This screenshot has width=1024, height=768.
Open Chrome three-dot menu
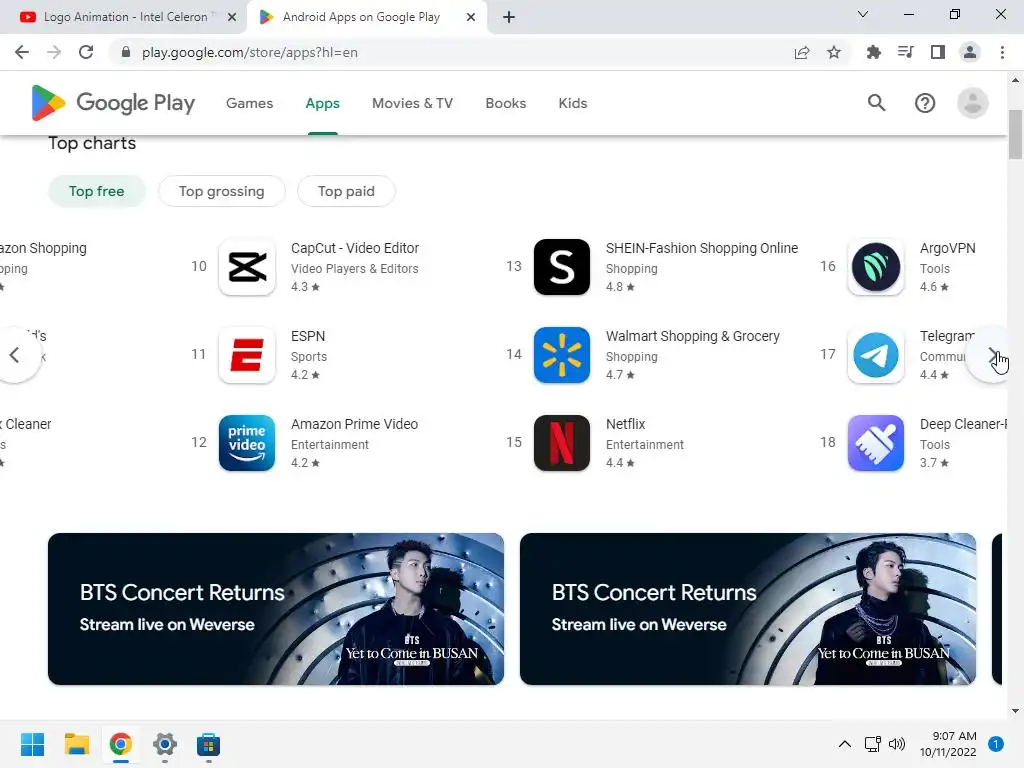(1002, 52)
